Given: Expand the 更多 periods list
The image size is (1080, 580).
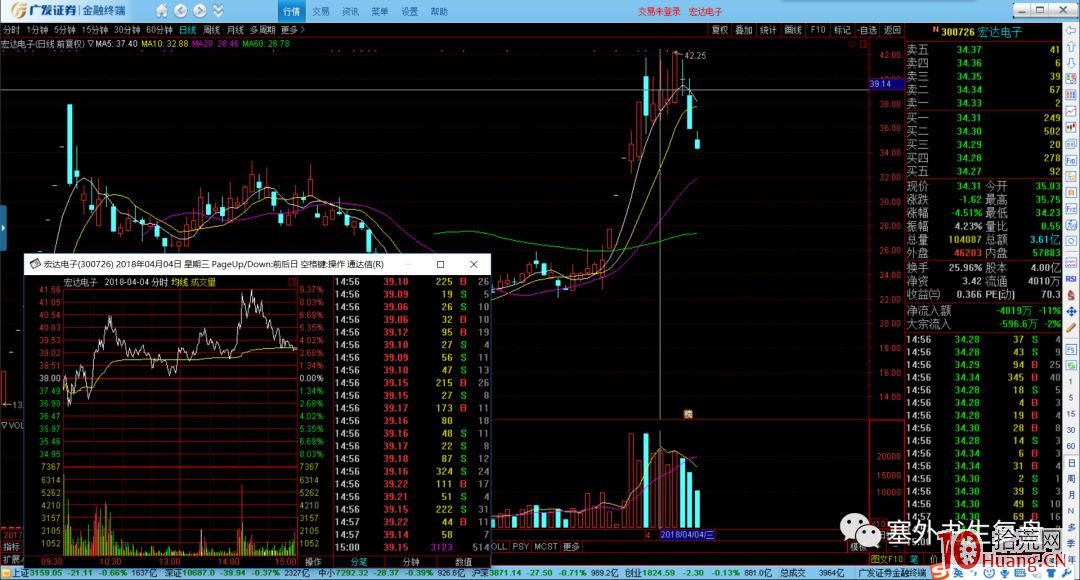Looking at the screenshot, I should pos(291,30).
